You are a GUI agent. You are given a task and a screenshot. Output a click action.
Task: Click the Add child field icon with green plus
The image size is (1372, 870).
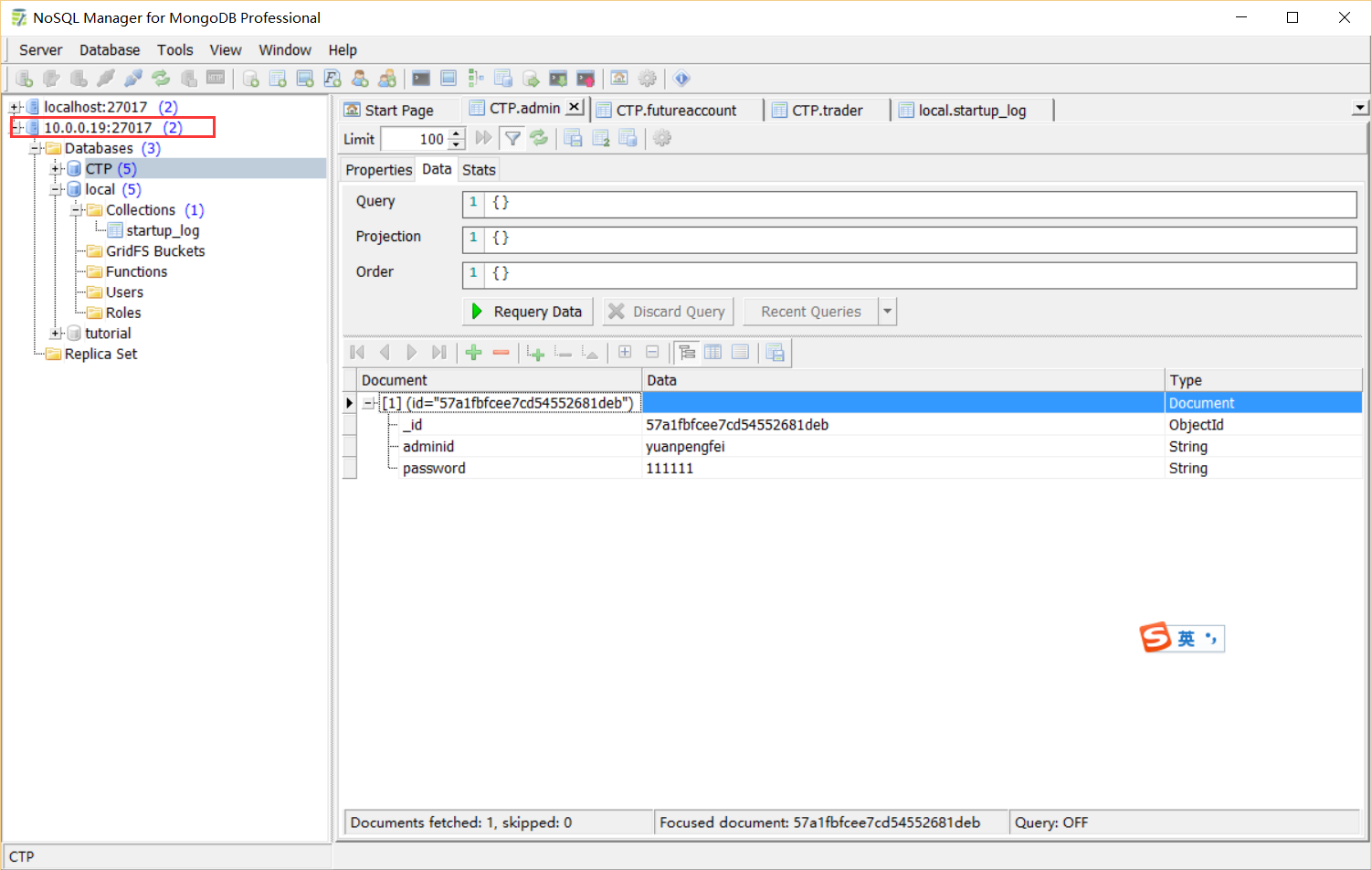pos(536,353)
